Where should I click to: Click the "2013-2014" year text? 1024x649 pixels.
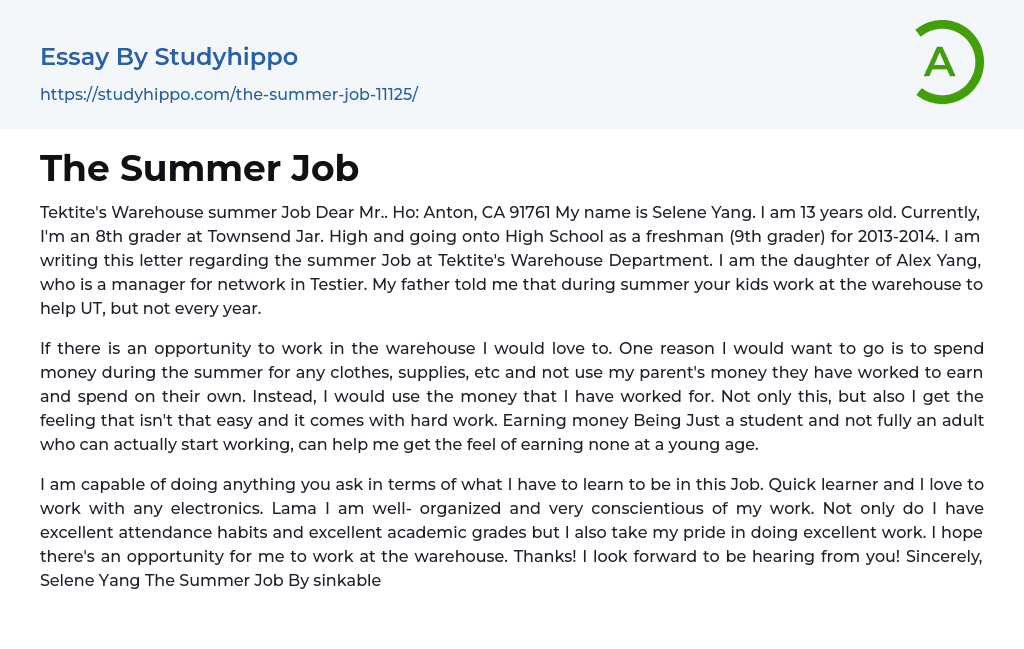coord(838,236)
